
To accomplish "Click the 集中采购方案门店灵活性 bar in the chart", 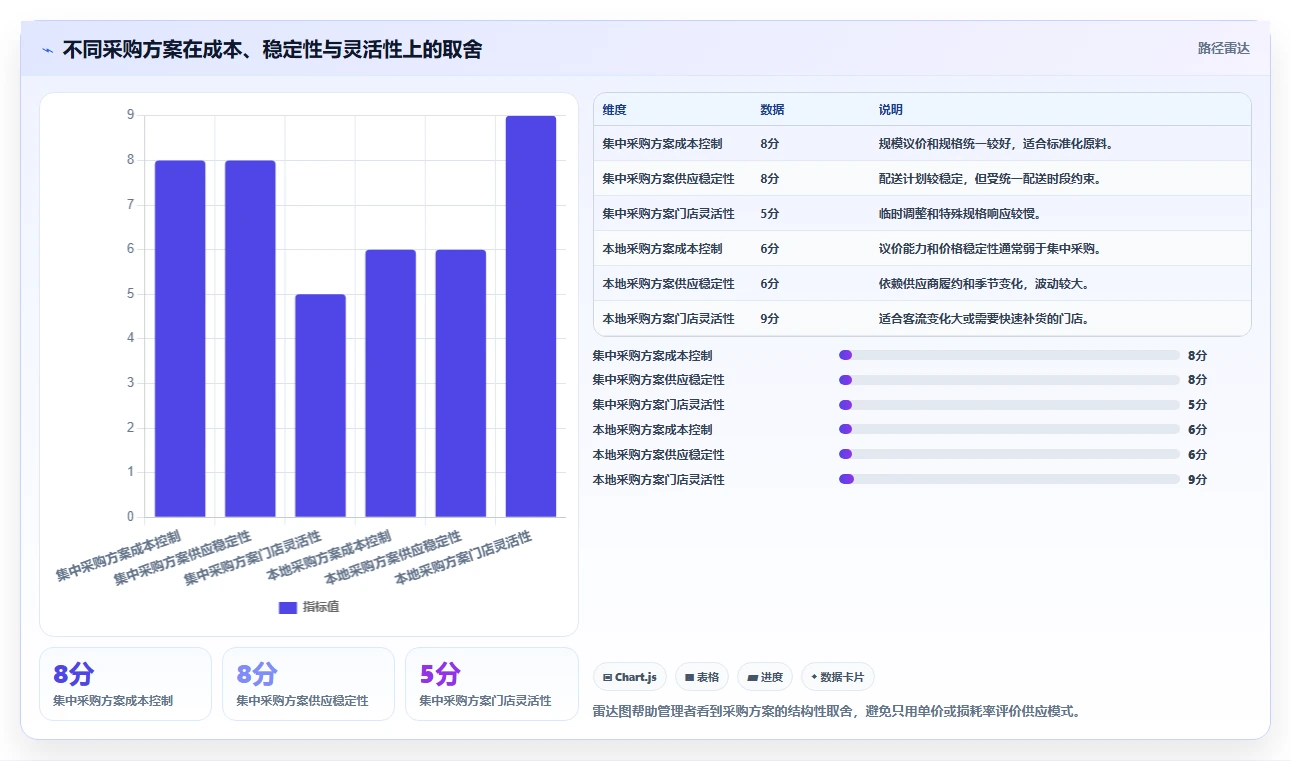I will pyautogui.click(x=320, y=406).
